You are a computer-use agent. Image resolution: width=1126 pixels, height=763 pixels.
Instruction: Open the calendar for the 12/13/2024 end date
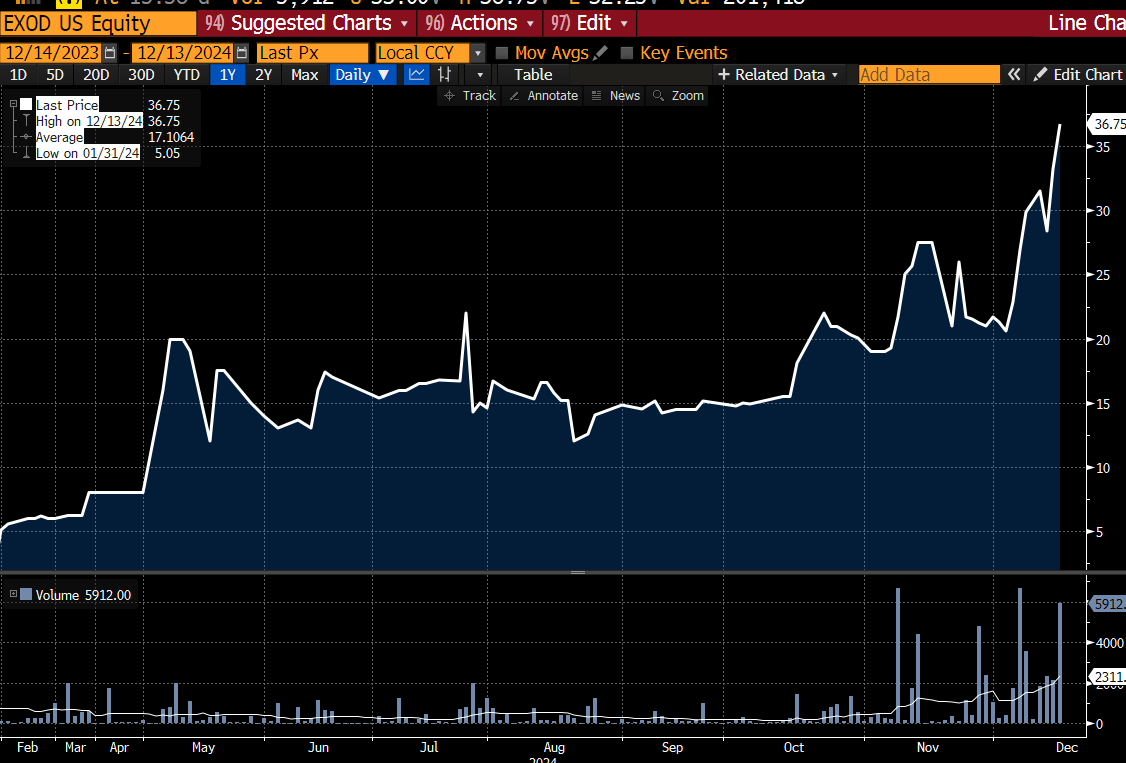[x=241, y=52]
